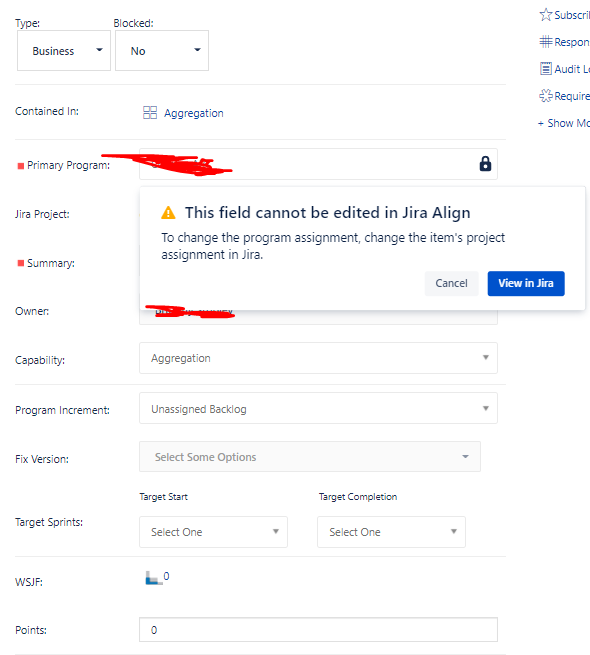Click the WSJF value 0
Viewport: 590px width, 655px height.
pos(166,576)
